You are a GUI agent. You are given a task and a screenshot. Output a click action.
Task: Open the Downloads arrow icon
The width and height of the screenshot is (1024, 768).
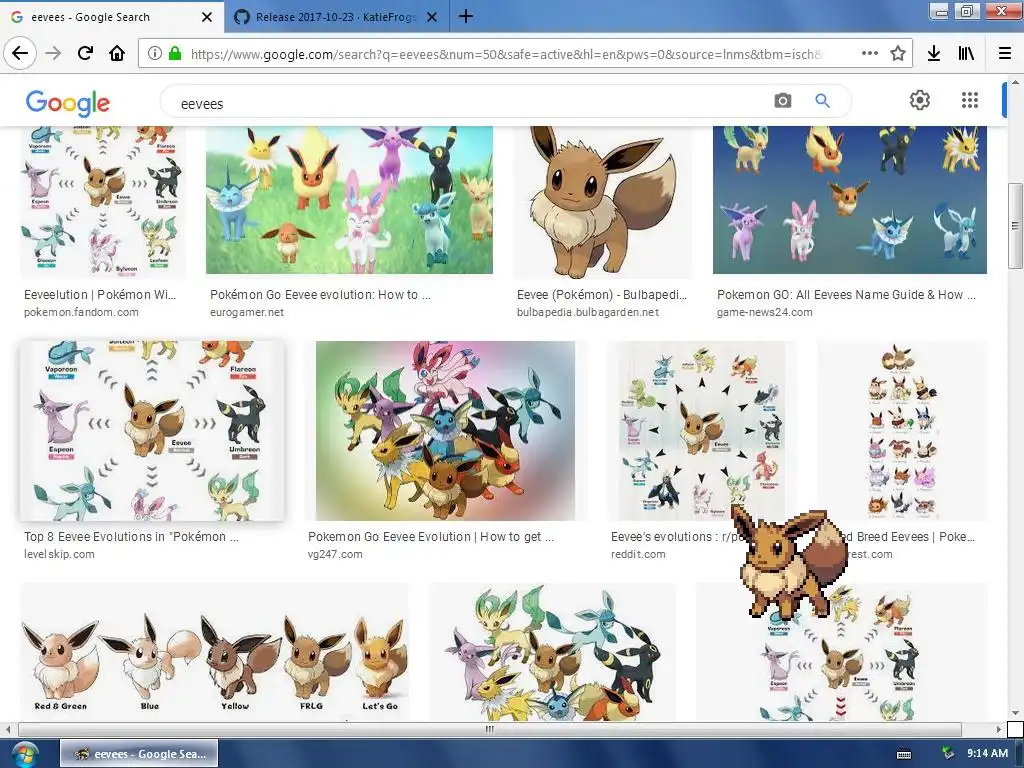(x=934, y=54)
